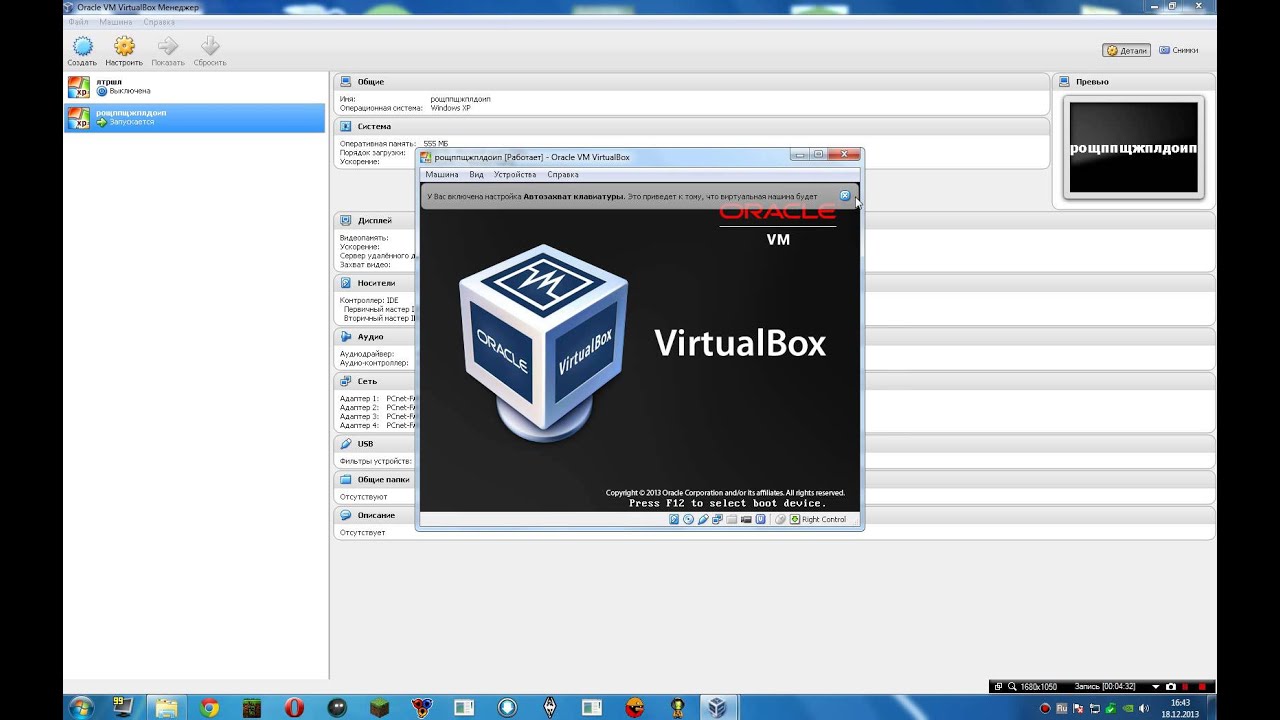
Task: Click blue download arrow taskbar icon
Action: [506, 707]
